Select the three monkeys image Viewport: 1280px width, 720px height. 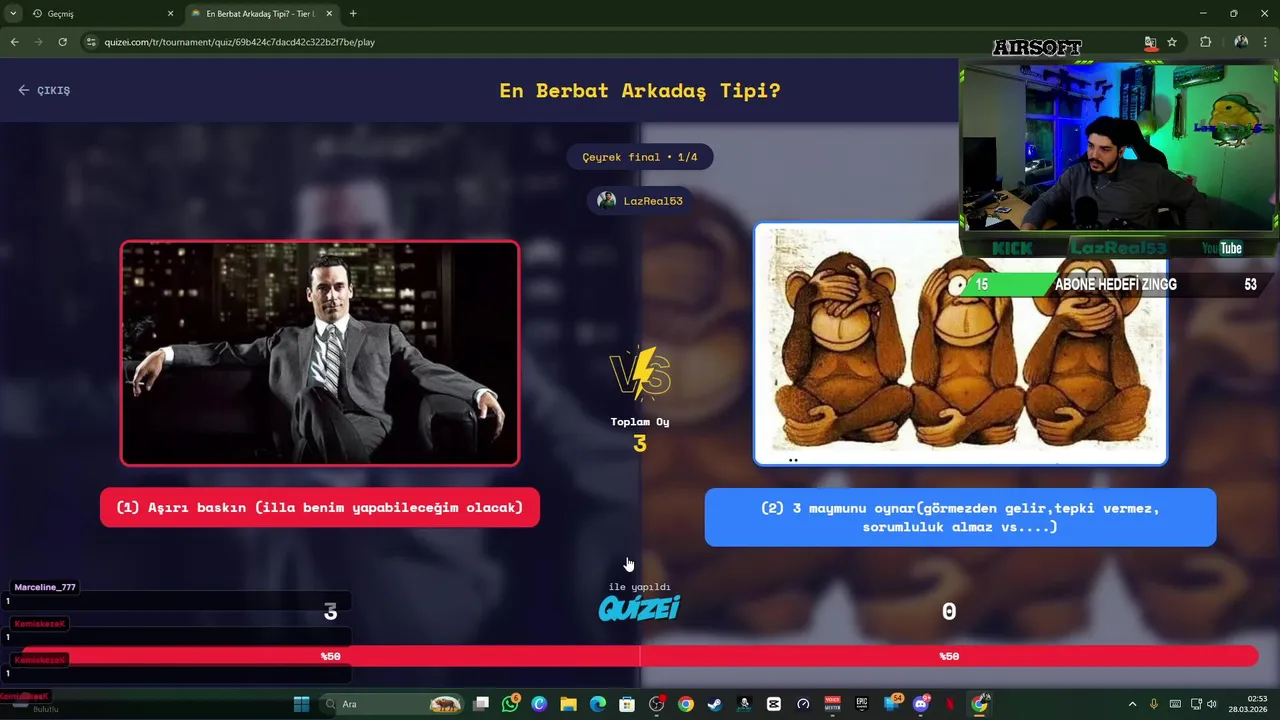coord(960,343)
